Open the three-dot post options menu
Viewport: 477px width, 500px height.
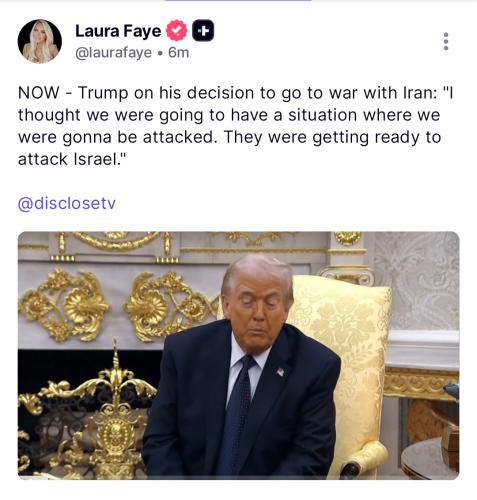click(446, 42)
